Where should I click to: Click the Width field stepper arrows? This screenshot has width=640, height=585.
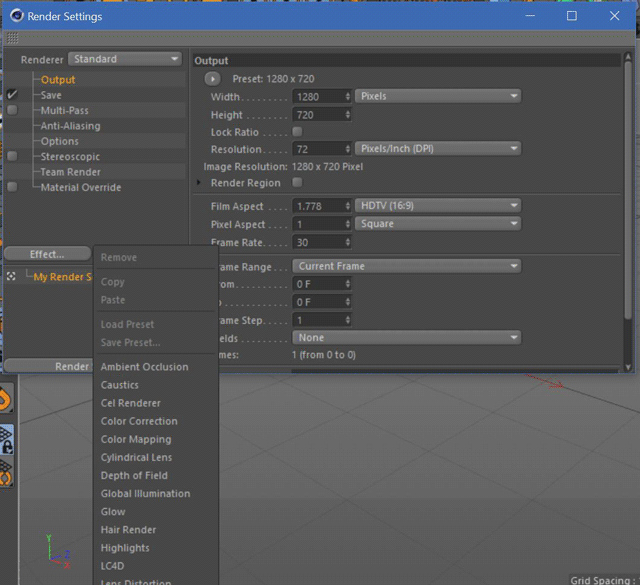[x=348, y=97]
